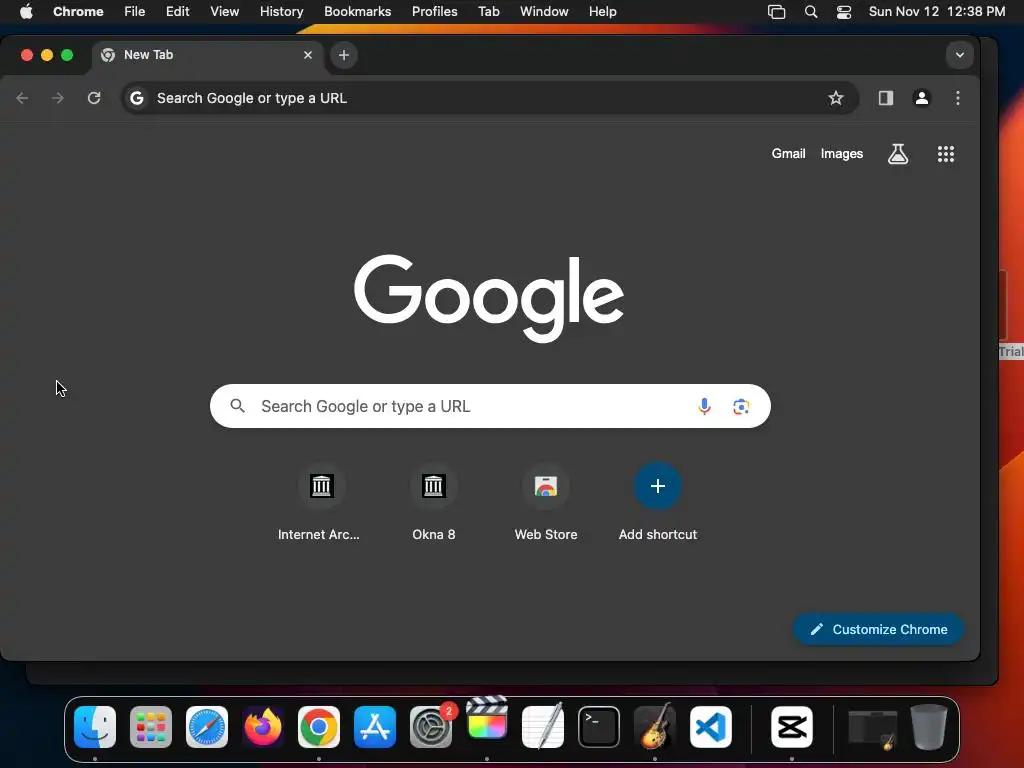This screenshot has height=768, width=1024.
Task: Open the side panel icon
Action: 886,98
